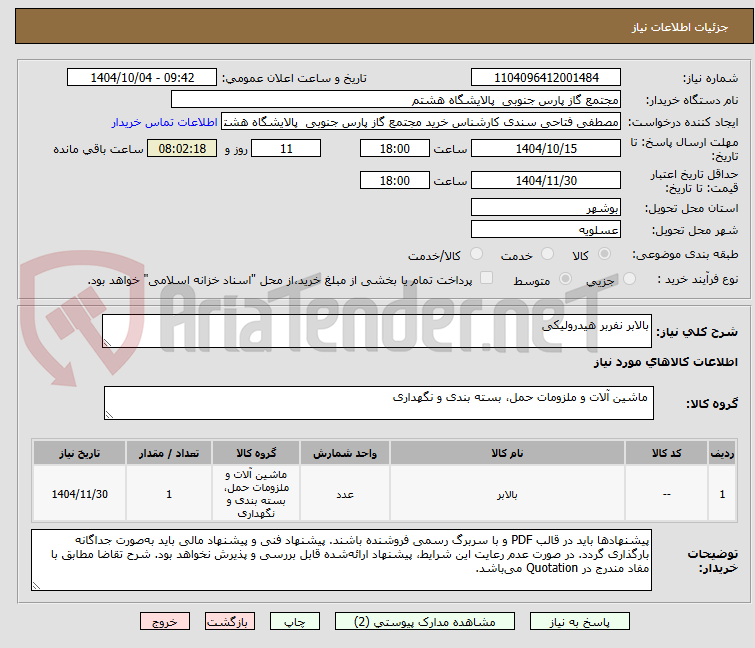Screen dimensions: 755x648
Task: Open اطلاعات تماس خریدار link
Action: click(165, 122)
